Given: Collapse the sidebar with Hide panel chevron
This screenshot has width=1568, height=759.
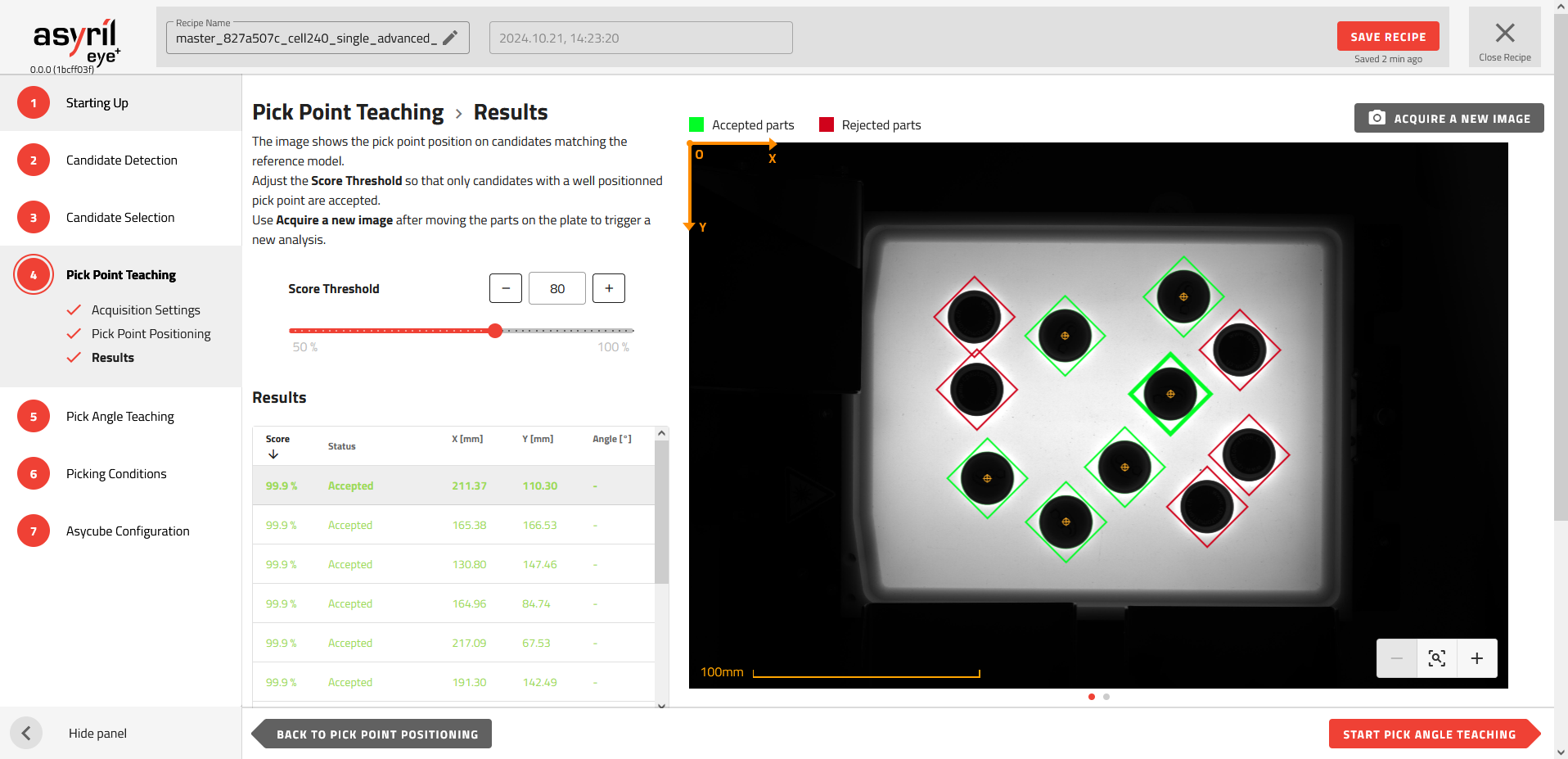Looking at the screenshot, I should [26, 733].
